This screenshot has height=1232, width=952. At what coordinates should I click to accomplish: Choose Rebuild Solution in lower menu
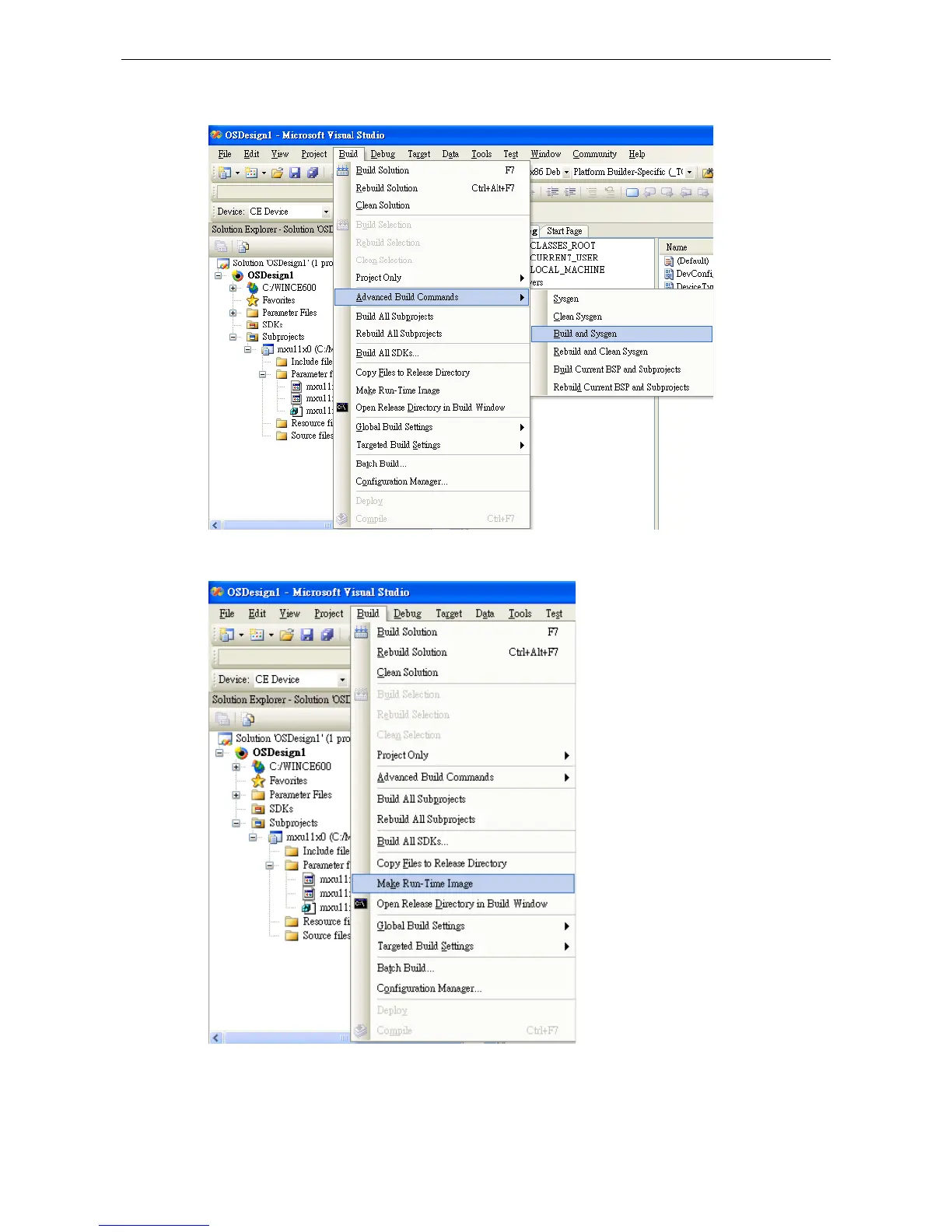(x=411, y=653)
